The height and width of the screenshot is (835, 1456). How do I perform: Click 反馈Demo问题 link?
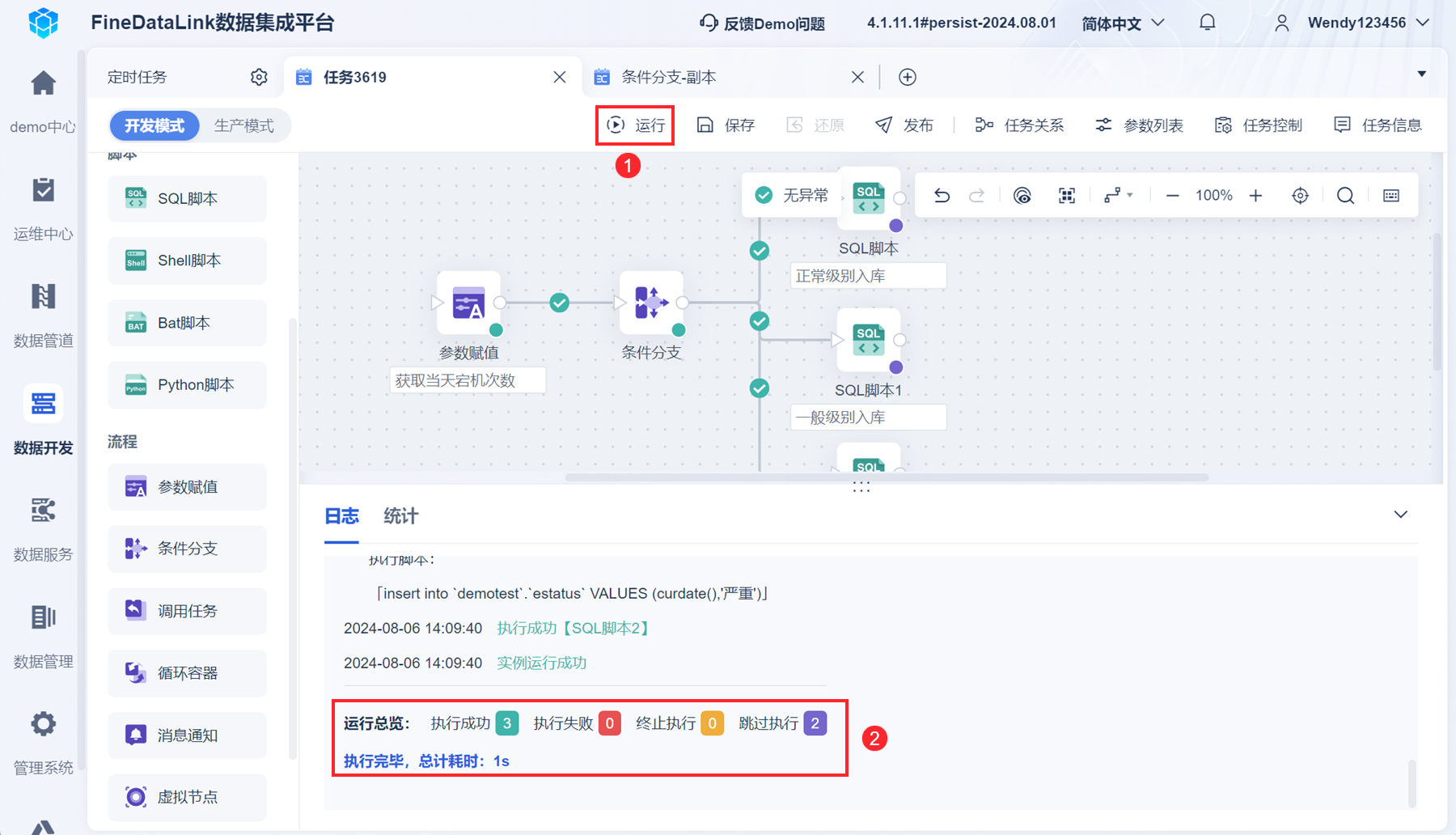[762, 23]
